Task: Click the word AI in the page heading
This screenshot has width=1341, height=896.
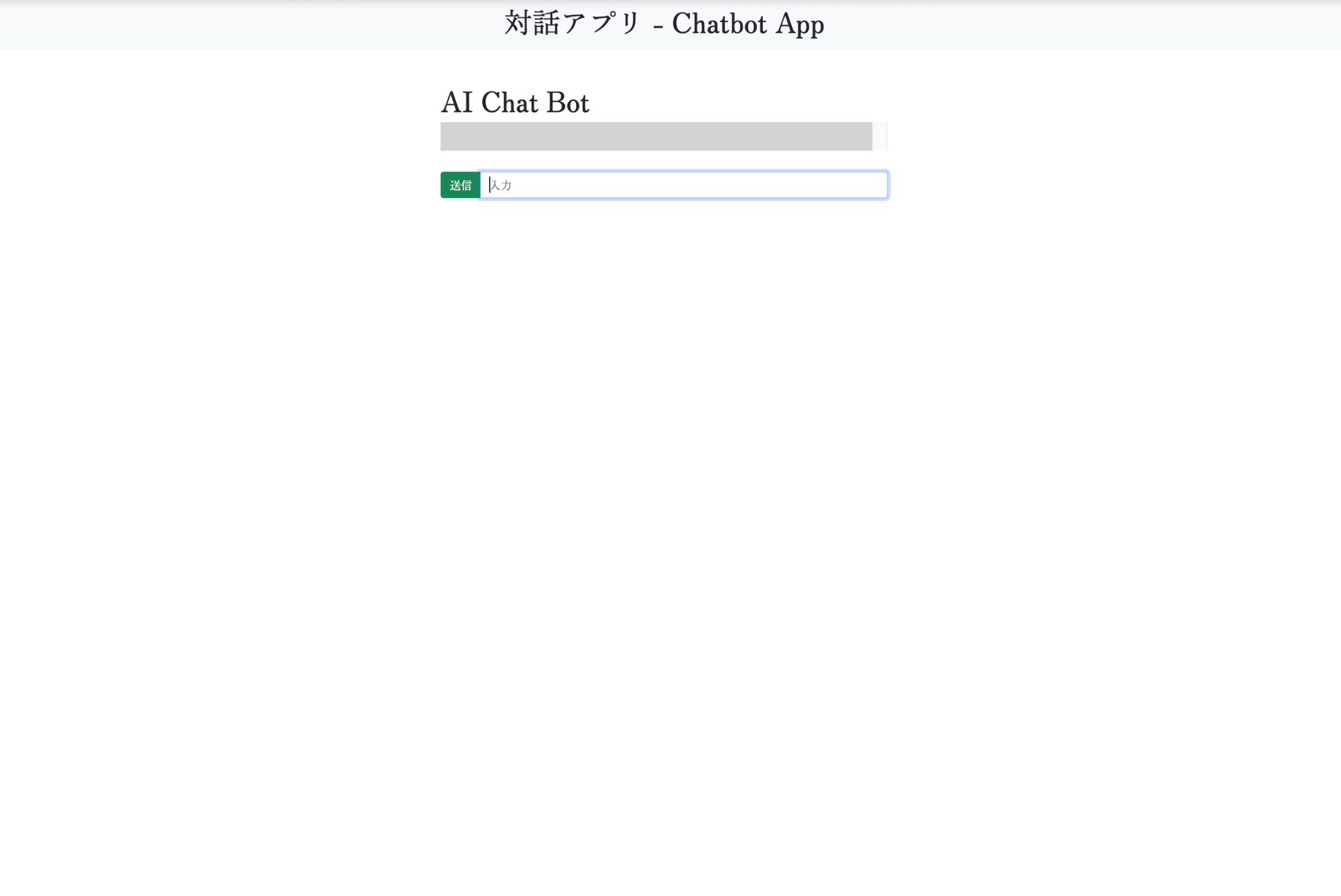Action: coord(456,103)
